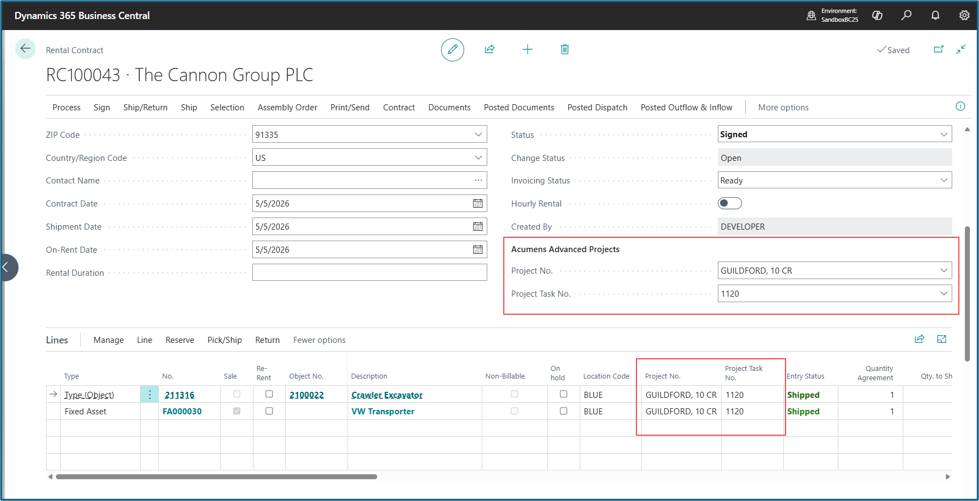Open Posted Outflow & Inflow menu
Viewport: 979px width, 501px height.
686,107
